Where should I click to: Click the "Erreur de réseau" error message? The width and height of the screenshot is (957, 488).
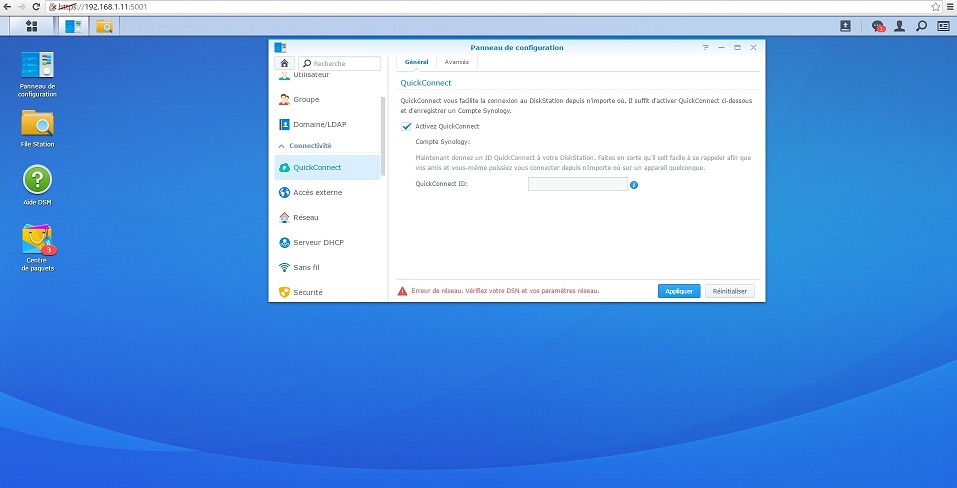point(505,291)
